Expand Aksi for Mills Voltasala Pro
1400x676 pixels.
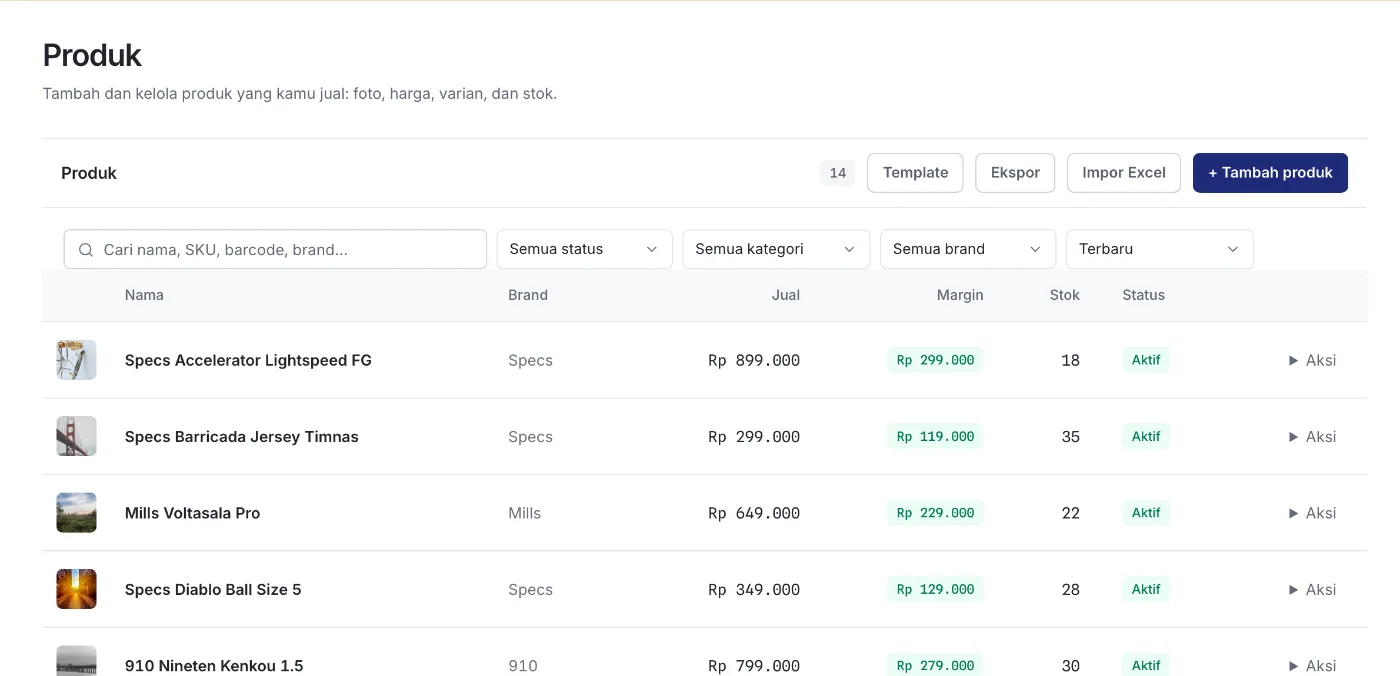(1312, 513)
